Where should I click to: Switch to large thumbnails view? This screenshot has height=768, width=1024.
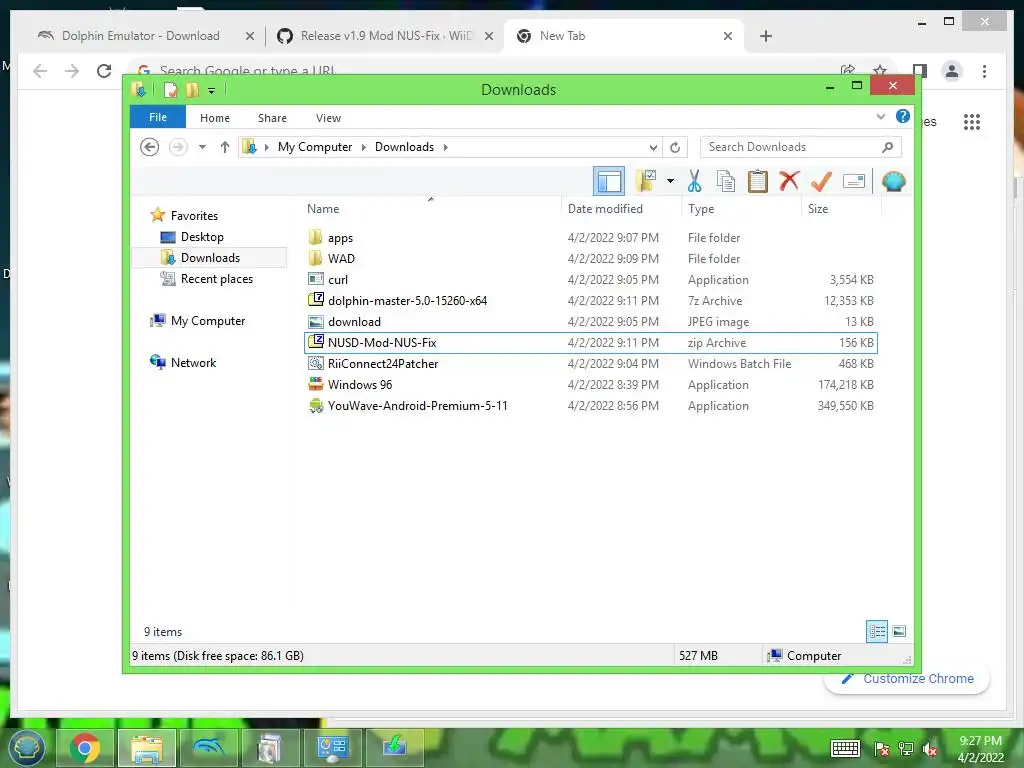coord(899,631)
